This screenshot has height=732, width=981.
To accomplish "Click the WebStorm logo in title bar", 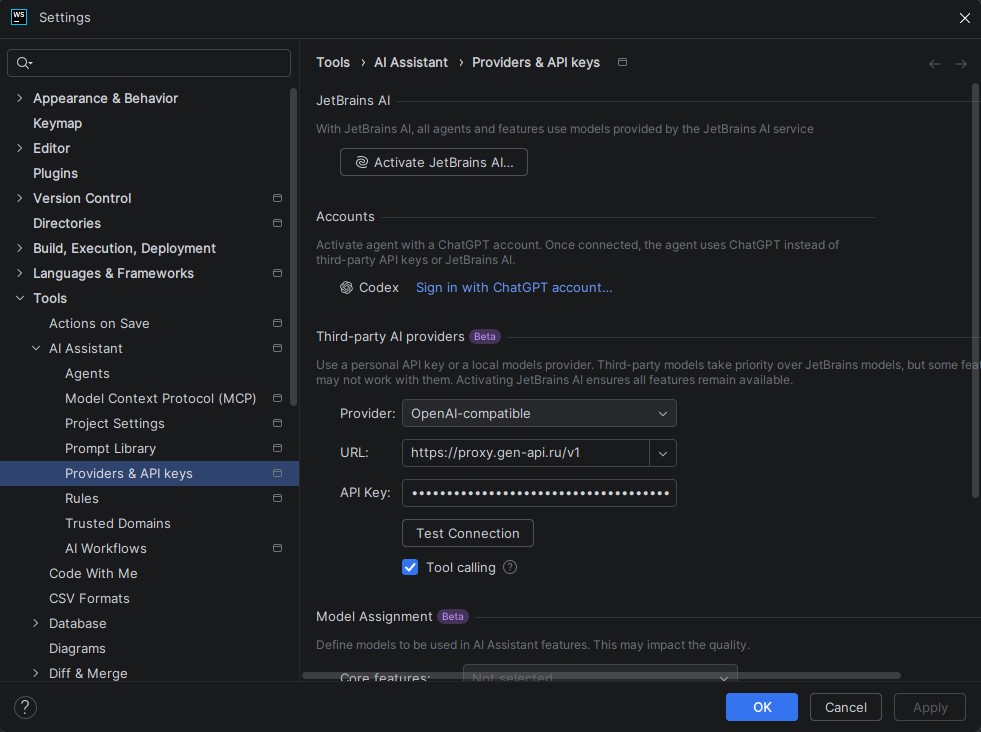I will click(x=18, y=17).
